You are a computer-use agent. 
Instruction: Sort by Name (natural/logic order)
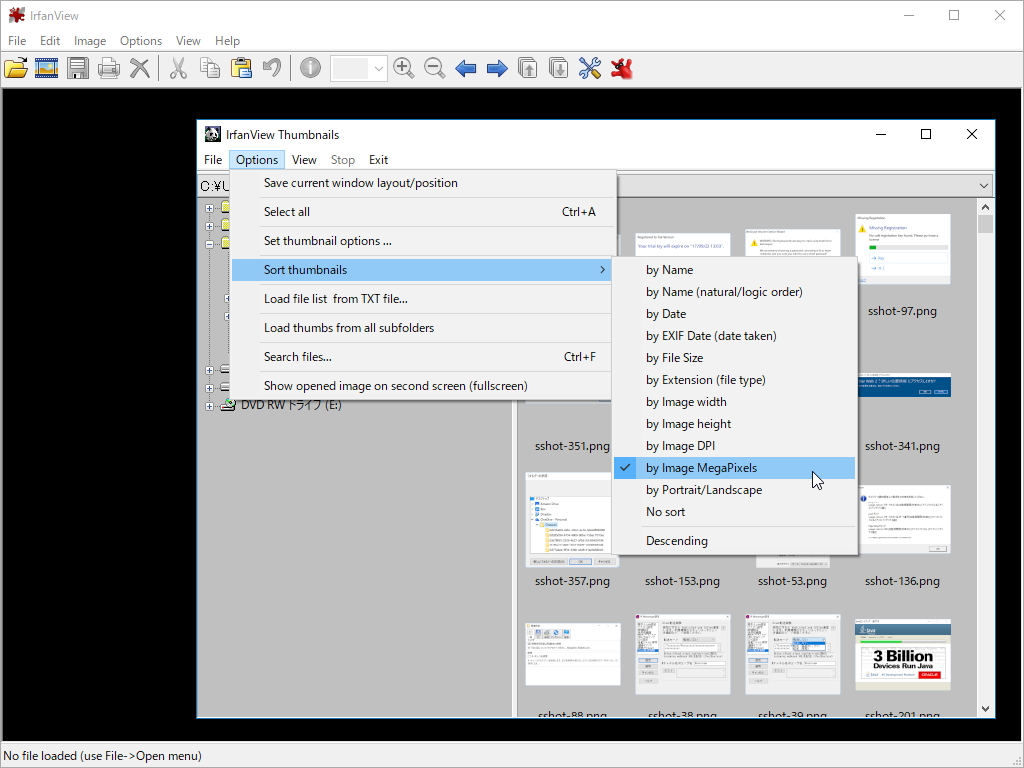735,292
